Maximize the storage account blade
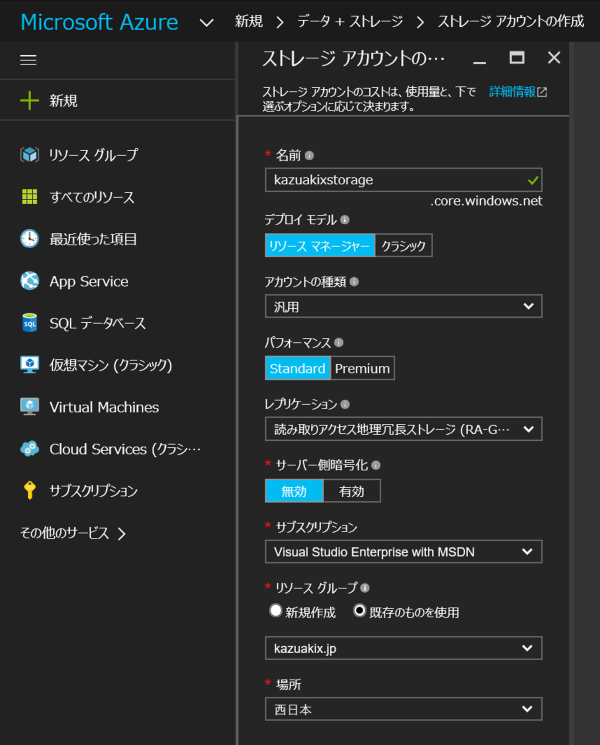The image size is (600, 745). click(517, 58)
